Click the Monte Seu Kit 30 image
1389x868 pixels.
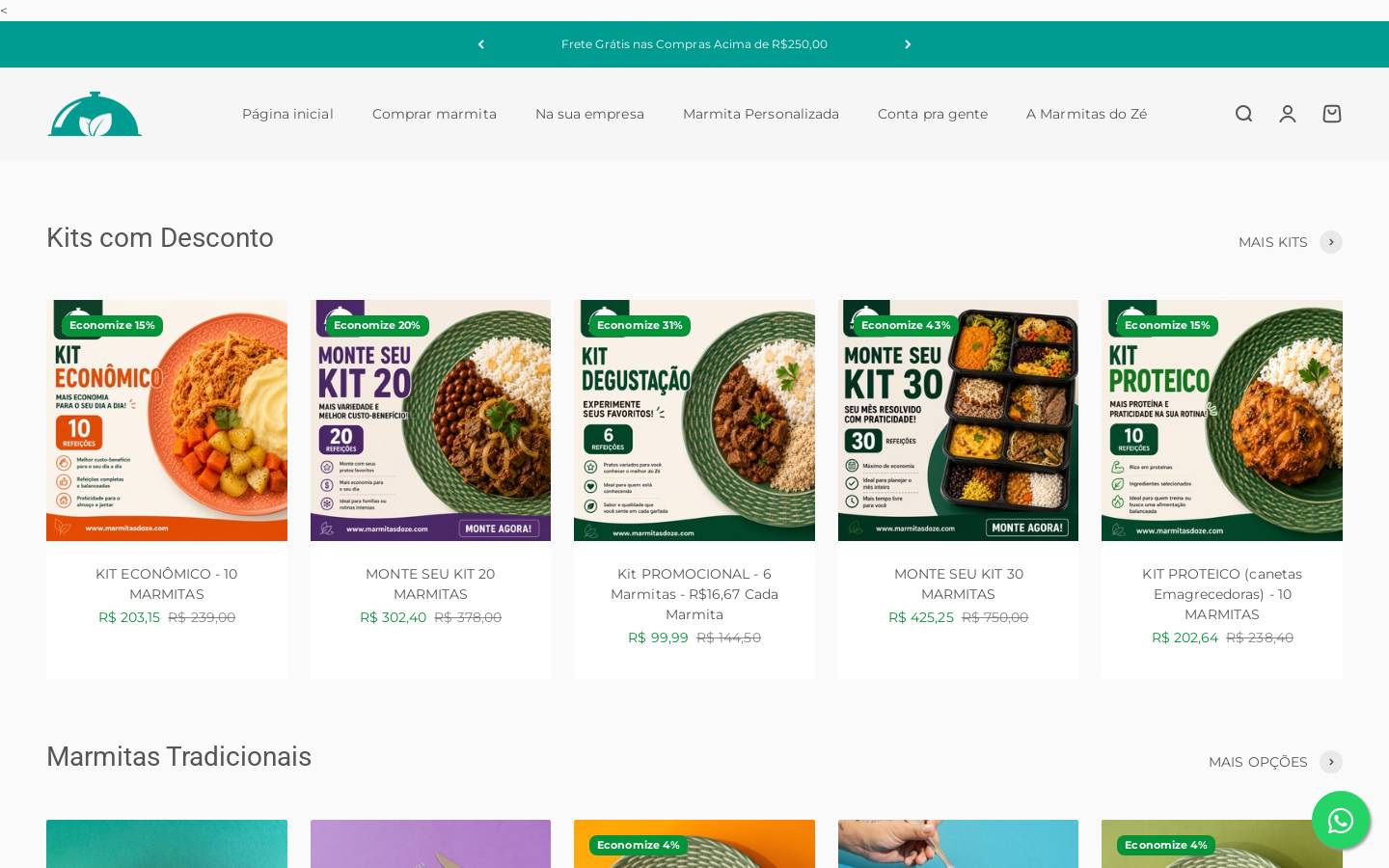click(x=958, y=420)
